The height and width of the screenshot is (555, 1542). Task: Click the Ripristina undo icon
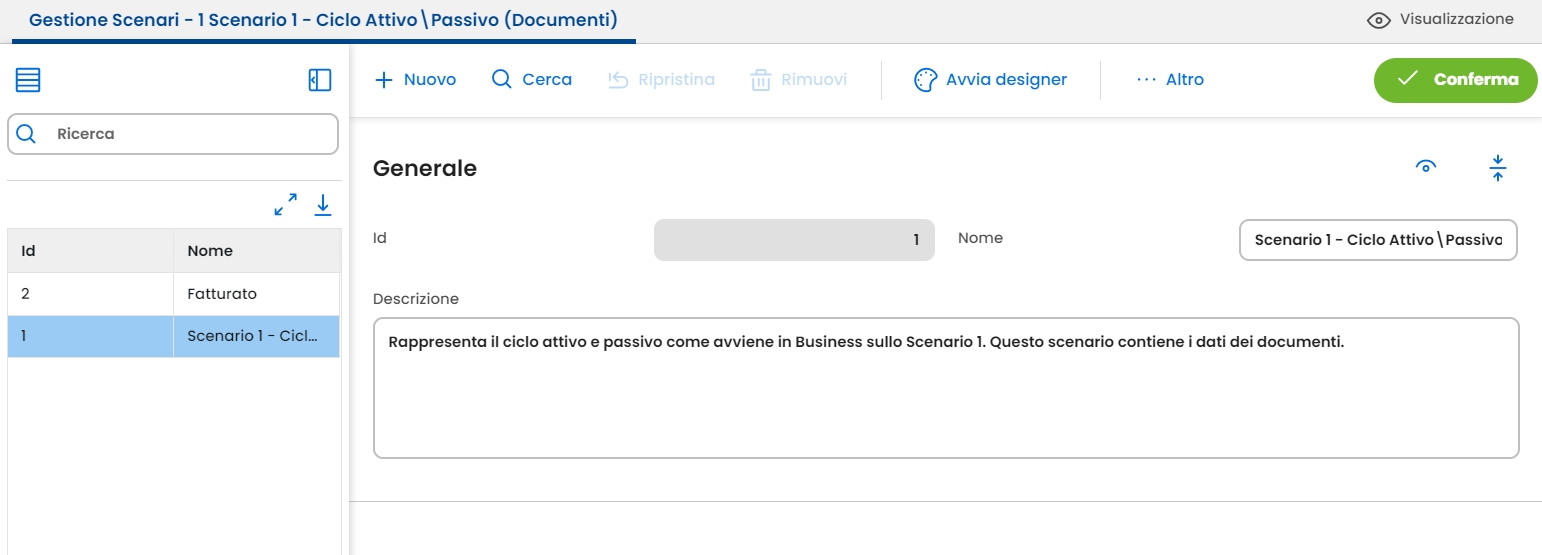pos(618,80)
